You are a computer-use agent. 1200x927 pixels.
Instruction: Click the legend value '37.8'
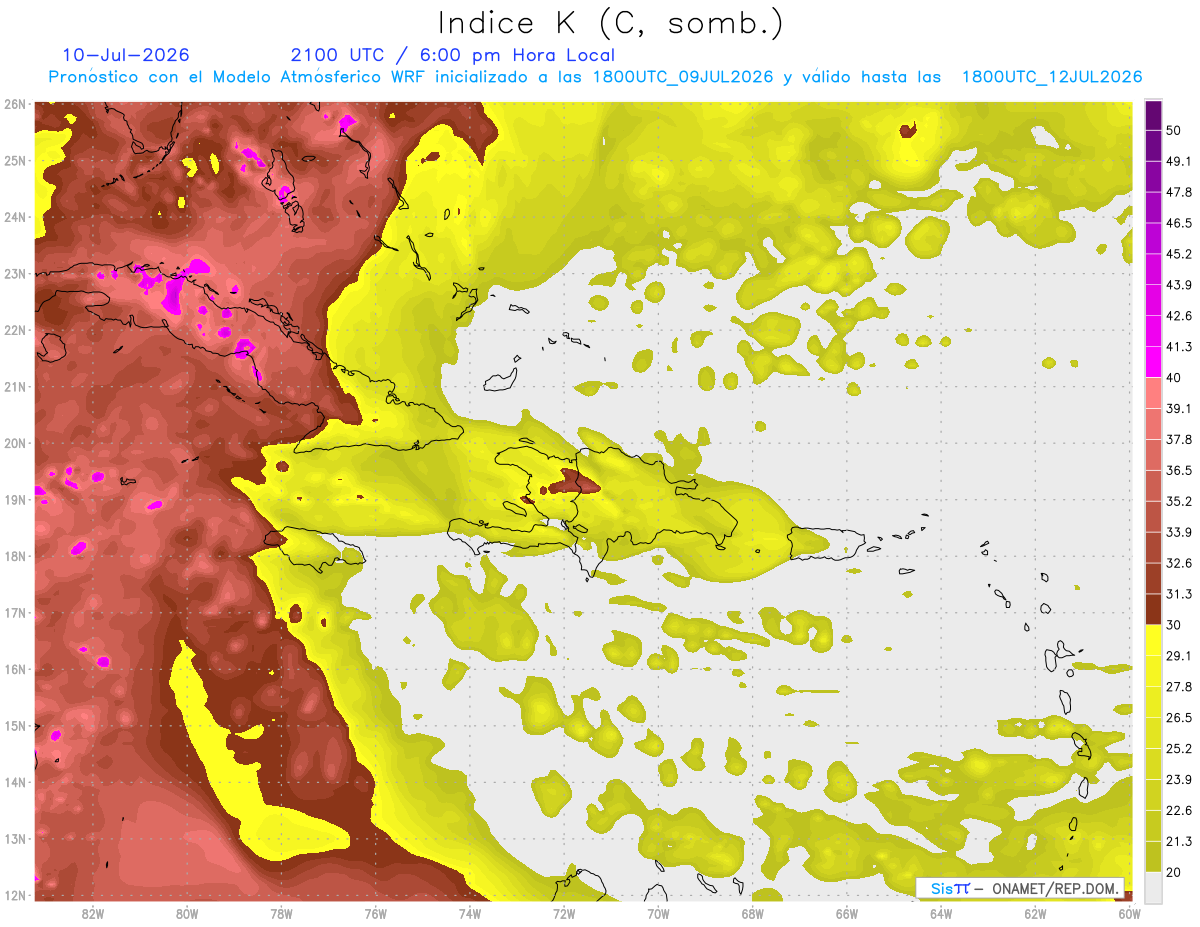pyautogui.click(x=1179, y=439)
